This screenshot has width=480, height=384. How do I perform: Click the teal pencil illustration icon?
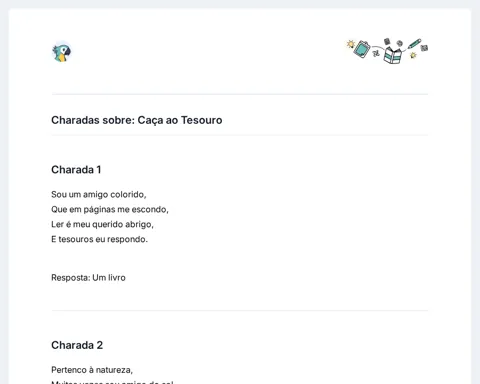pos(414,44)
